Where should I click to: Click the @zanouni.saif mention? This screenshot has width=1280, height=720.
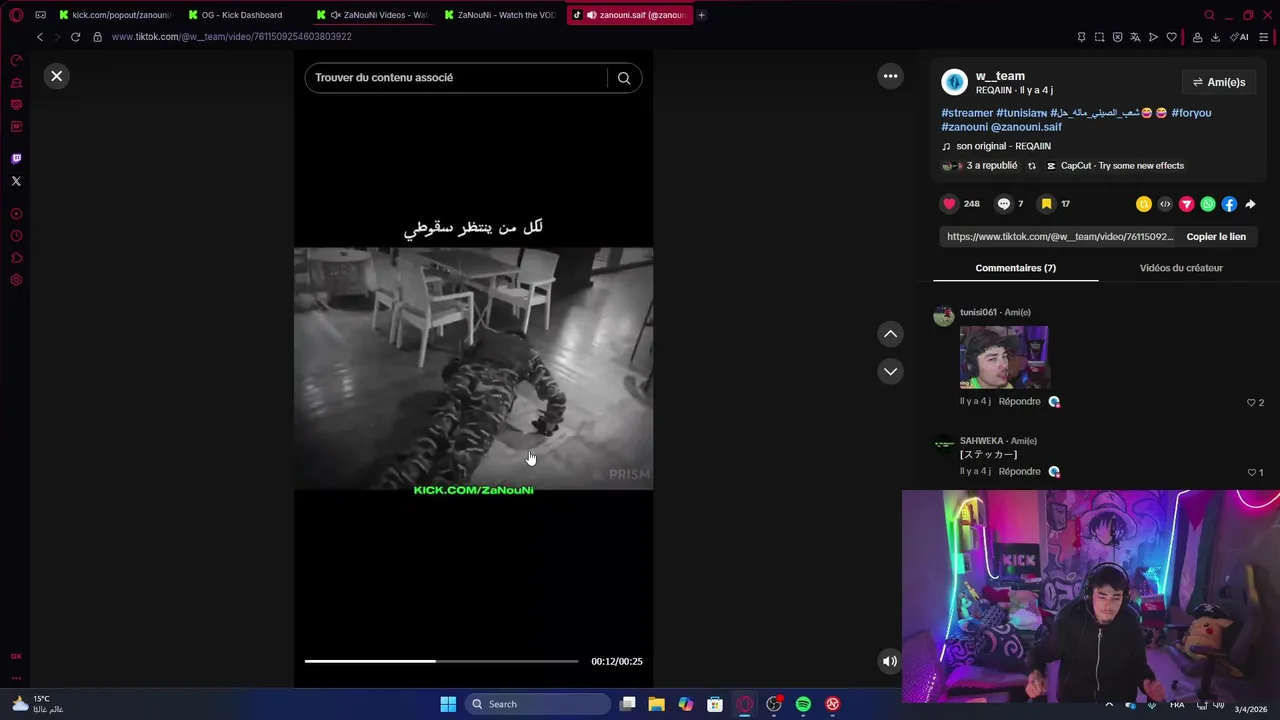pyautogui.click(x=1026, y=127)
